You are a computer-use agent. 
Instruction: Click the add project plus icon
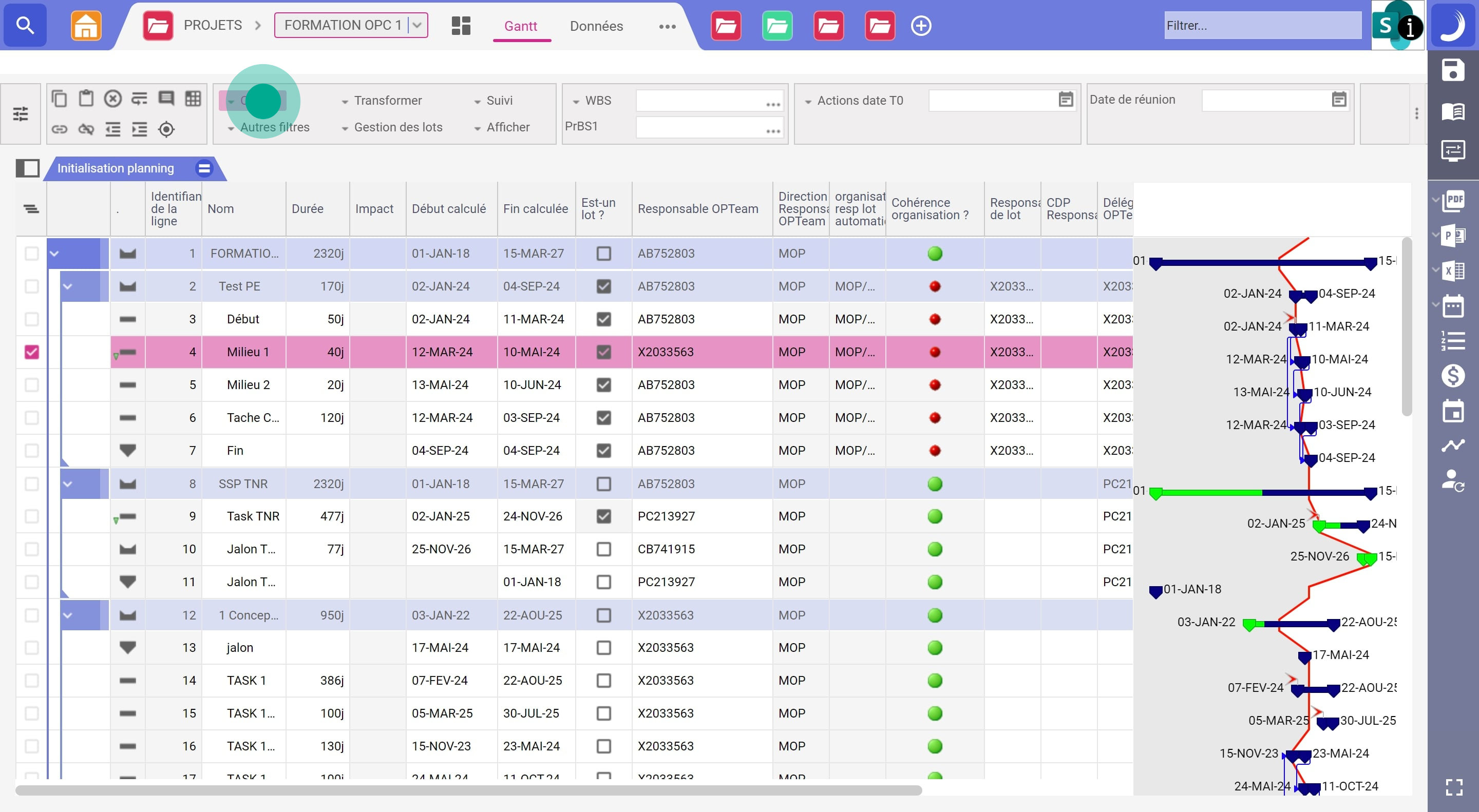[921, 26]
